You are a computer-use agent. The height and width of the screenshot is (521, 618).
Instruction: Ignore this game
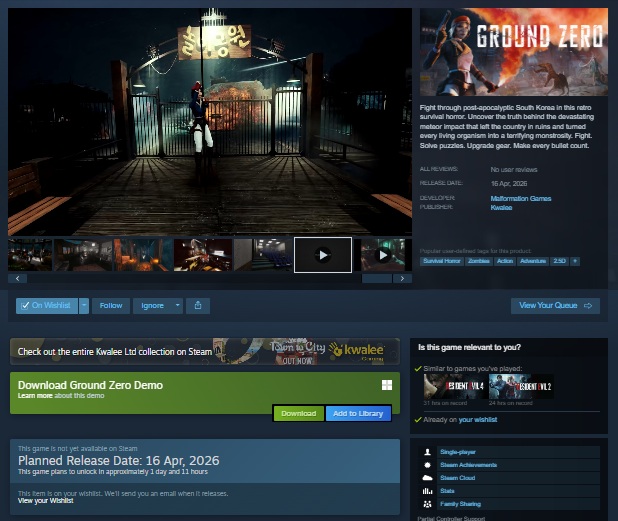click(153, 306)
